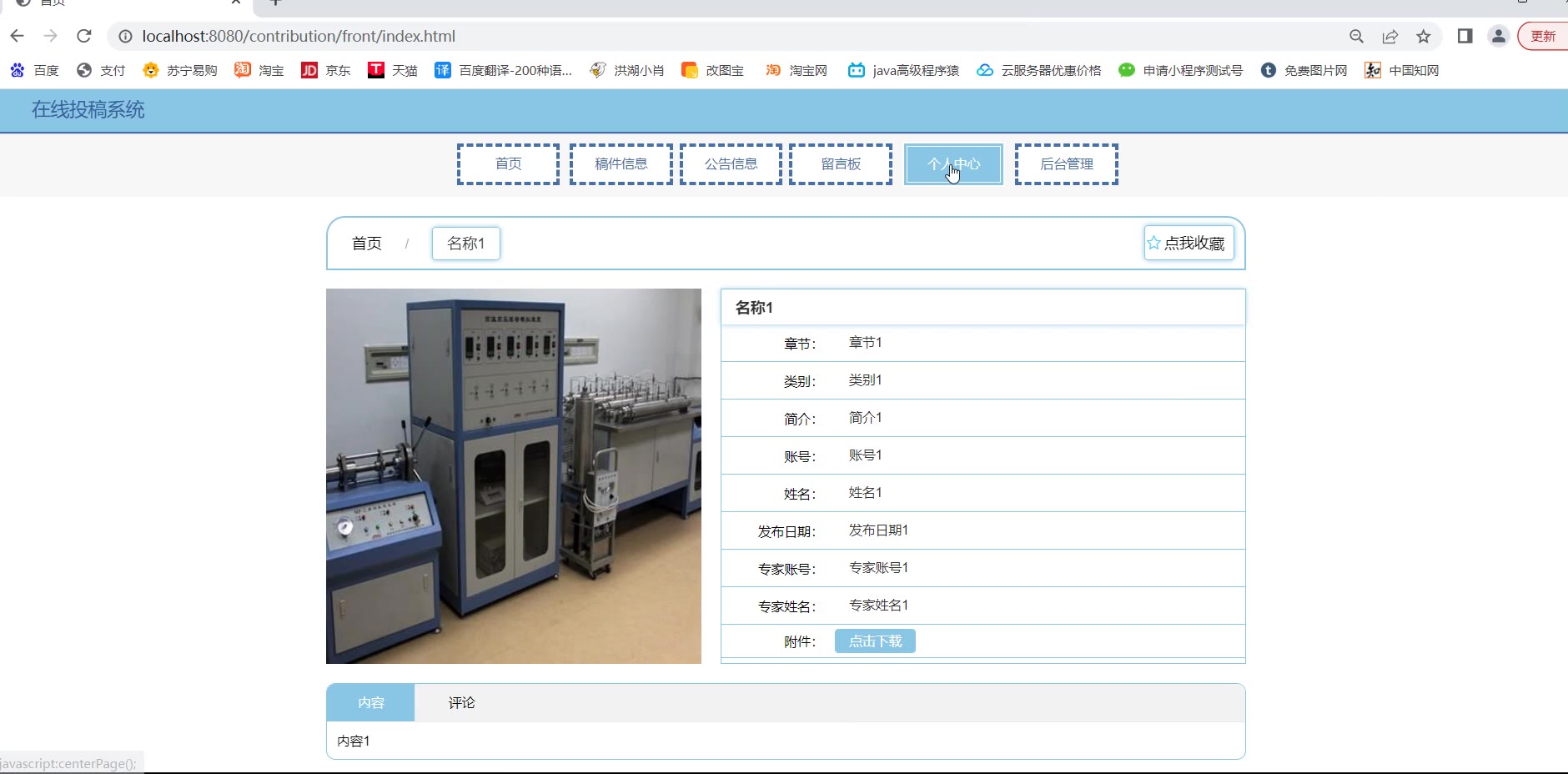Click the 内容1 text in the content panel
1568x774 pixels.
[x=354, y=741]
